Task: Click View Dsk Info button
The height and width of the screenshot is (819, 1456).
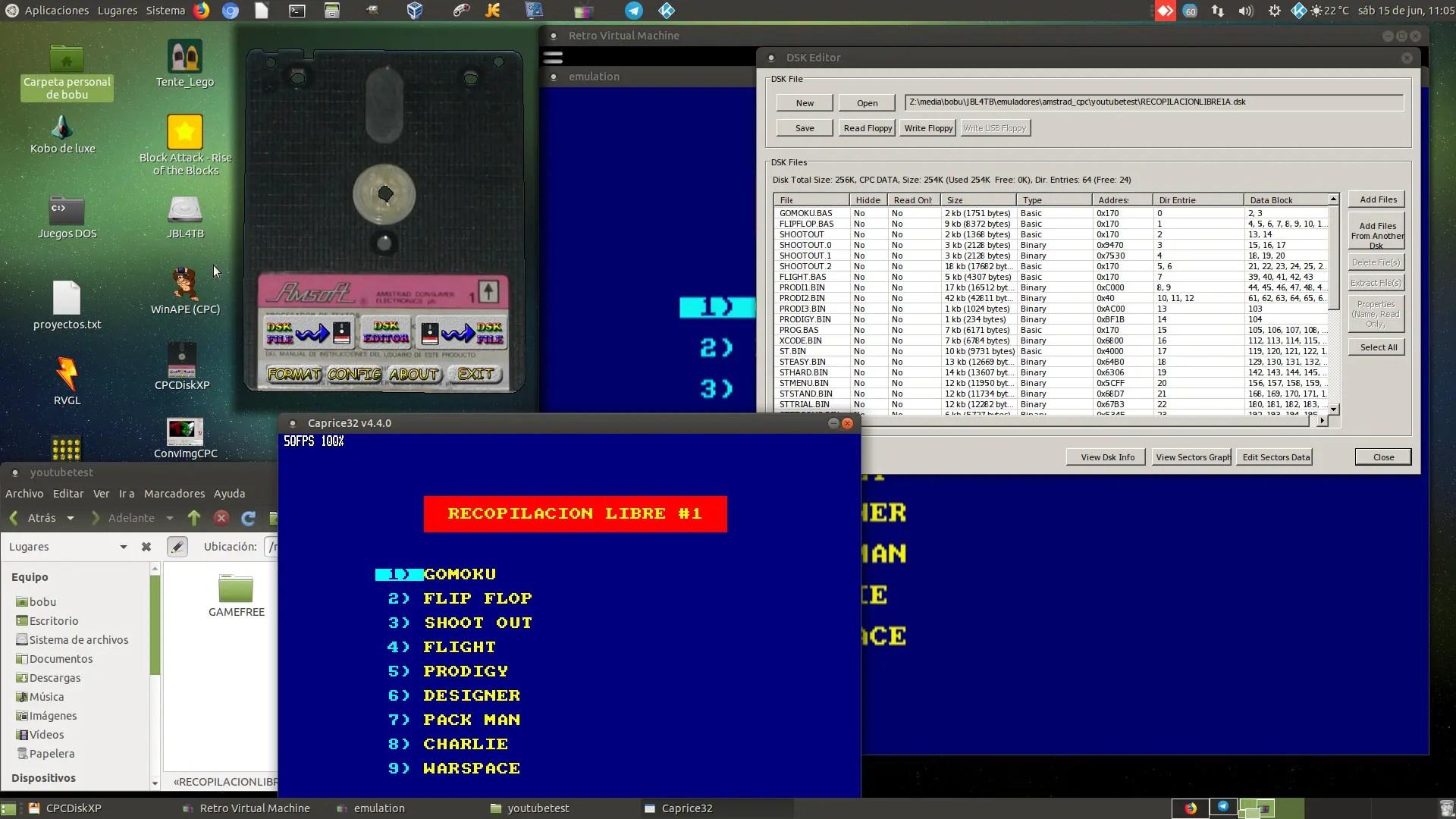Action: pos(1107,457)
